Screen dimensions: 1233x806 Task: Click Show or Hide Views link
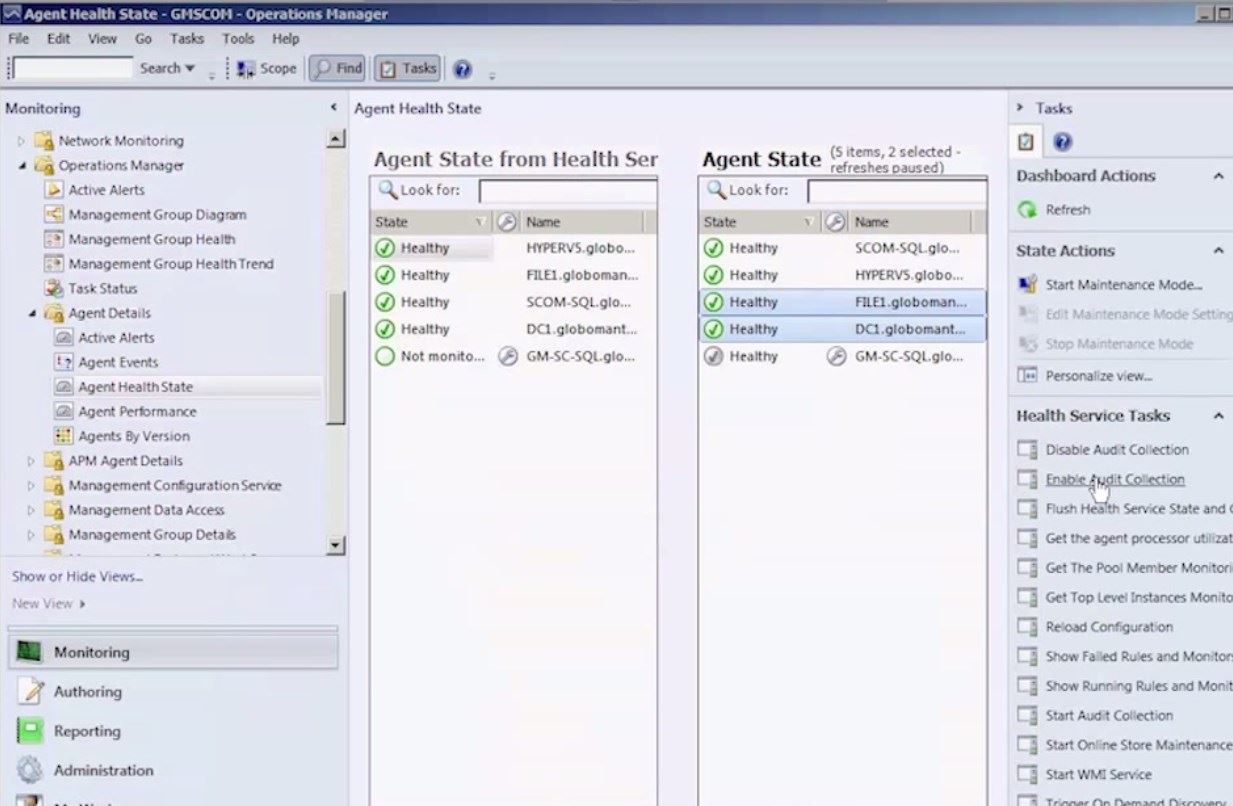coord(77,576)
